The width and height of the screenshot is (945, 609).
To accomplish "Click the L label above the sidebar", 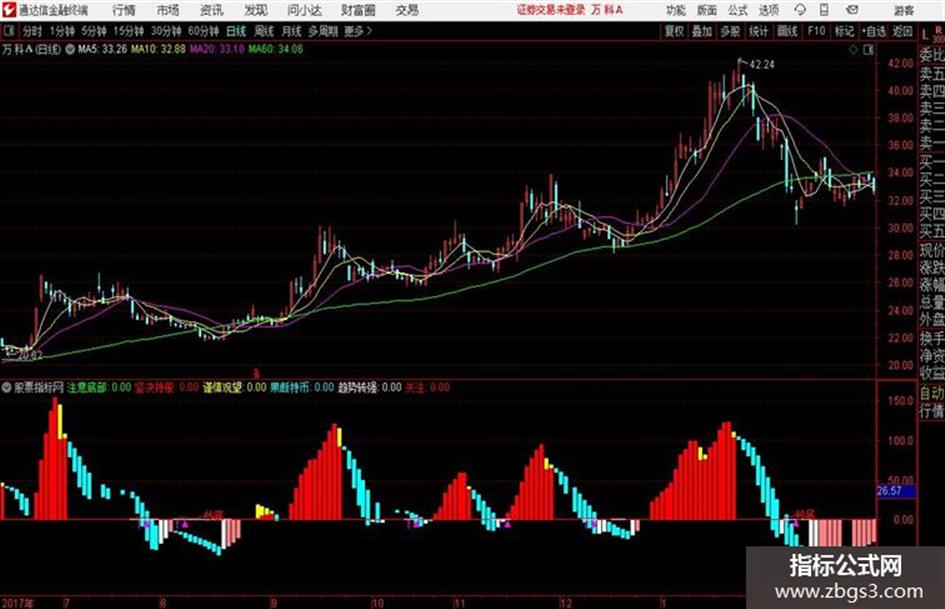I will (x=925, y=35).
